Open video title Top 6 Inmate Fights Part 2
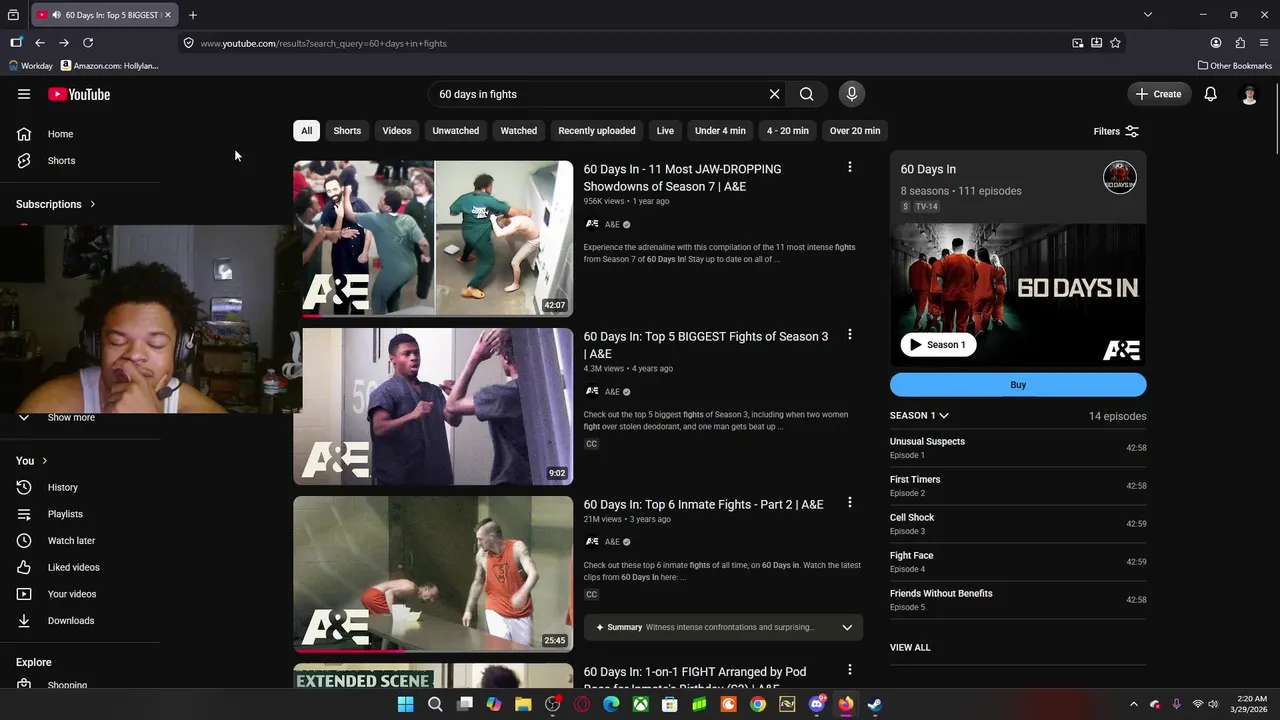The image size is (1280, 720). point(704,505)
